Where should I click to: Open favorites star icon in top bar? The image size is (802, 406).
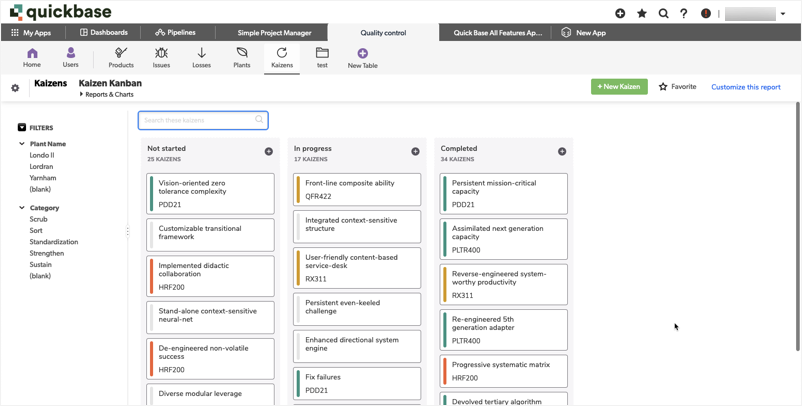(641, 14)
